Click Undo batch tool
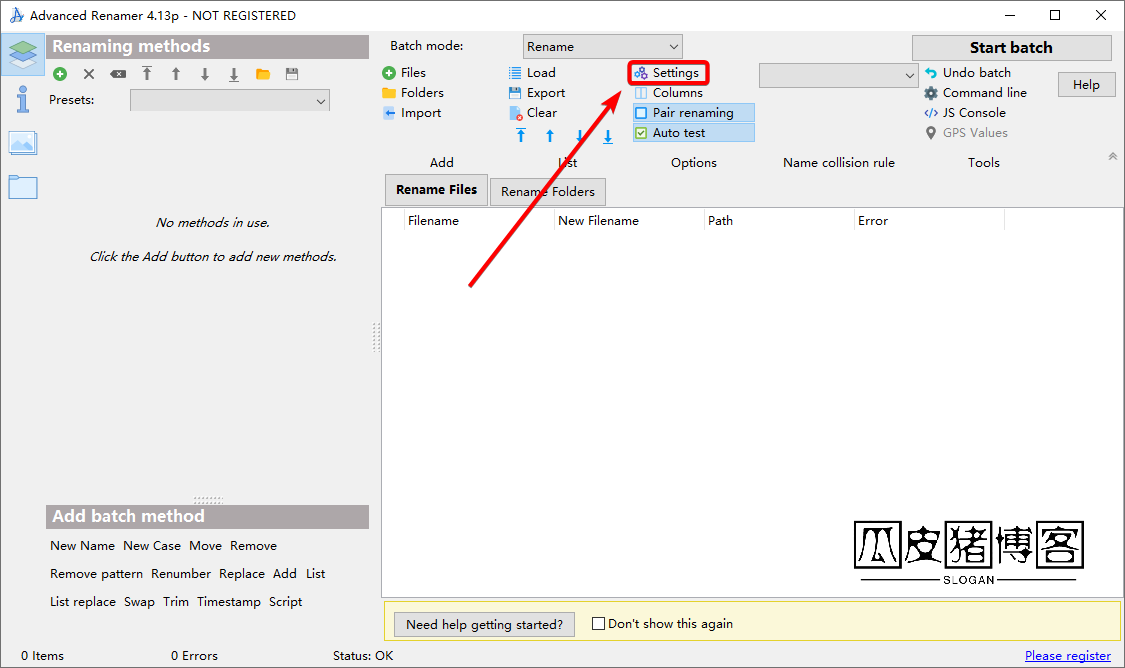Image resolution: width=1125 pixels, height=668 pixels. point(968,72)
